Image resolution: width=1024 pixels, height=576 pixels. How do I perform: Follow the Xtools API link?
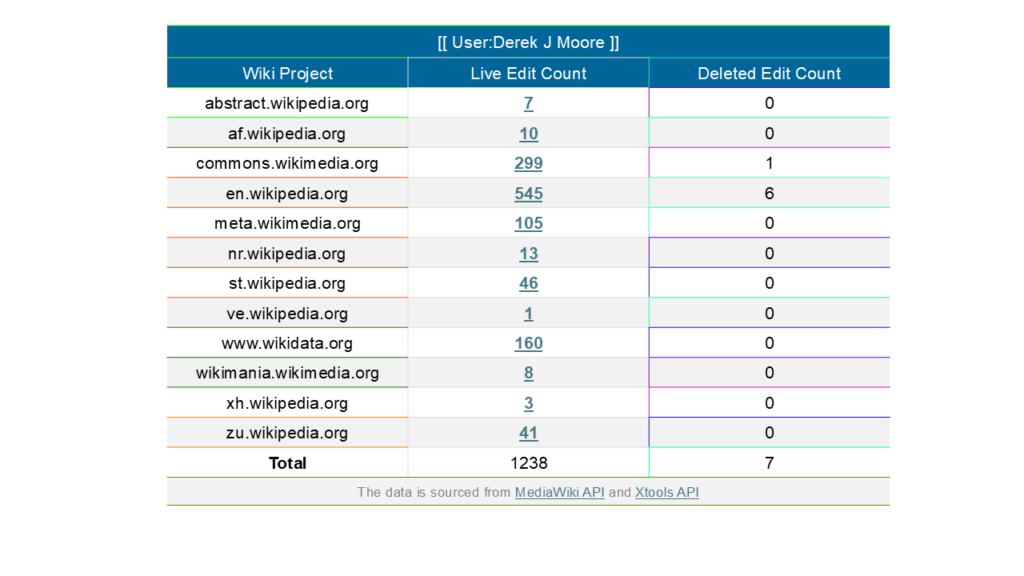(x=667, y=492)
